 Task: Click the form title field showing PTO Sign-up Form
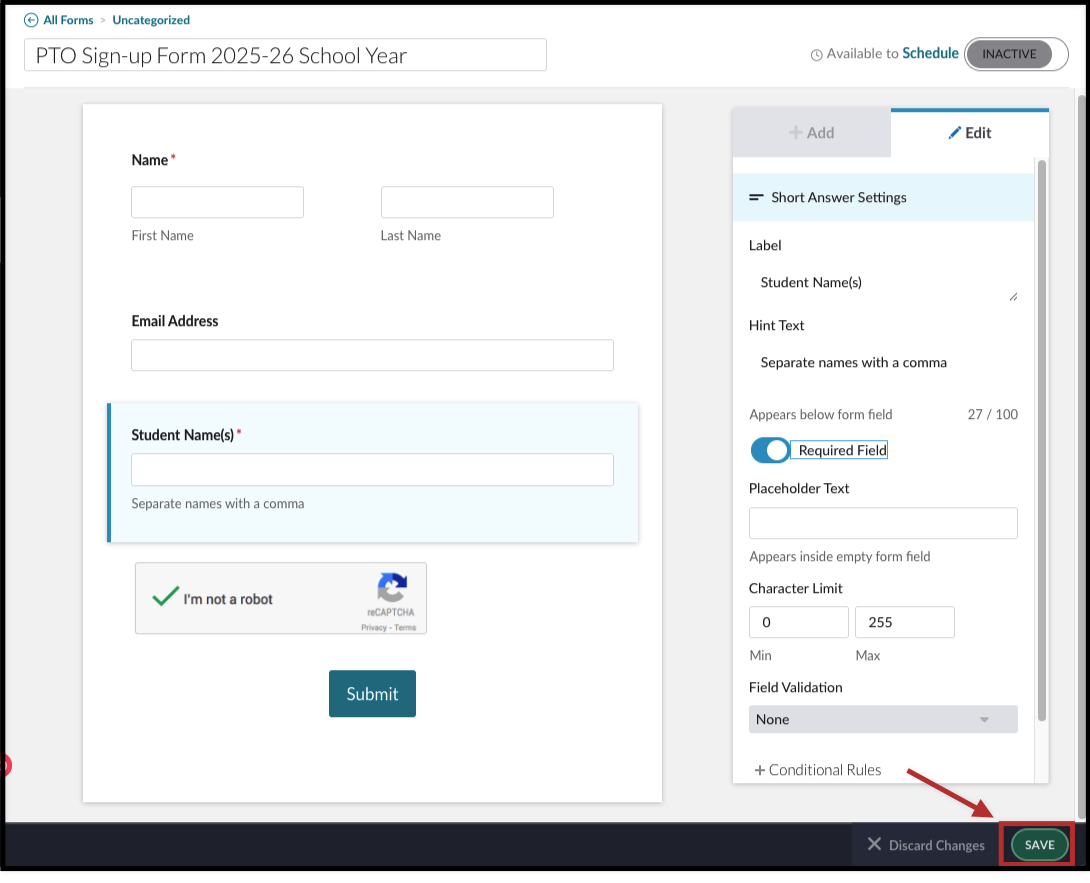(285, 55)
